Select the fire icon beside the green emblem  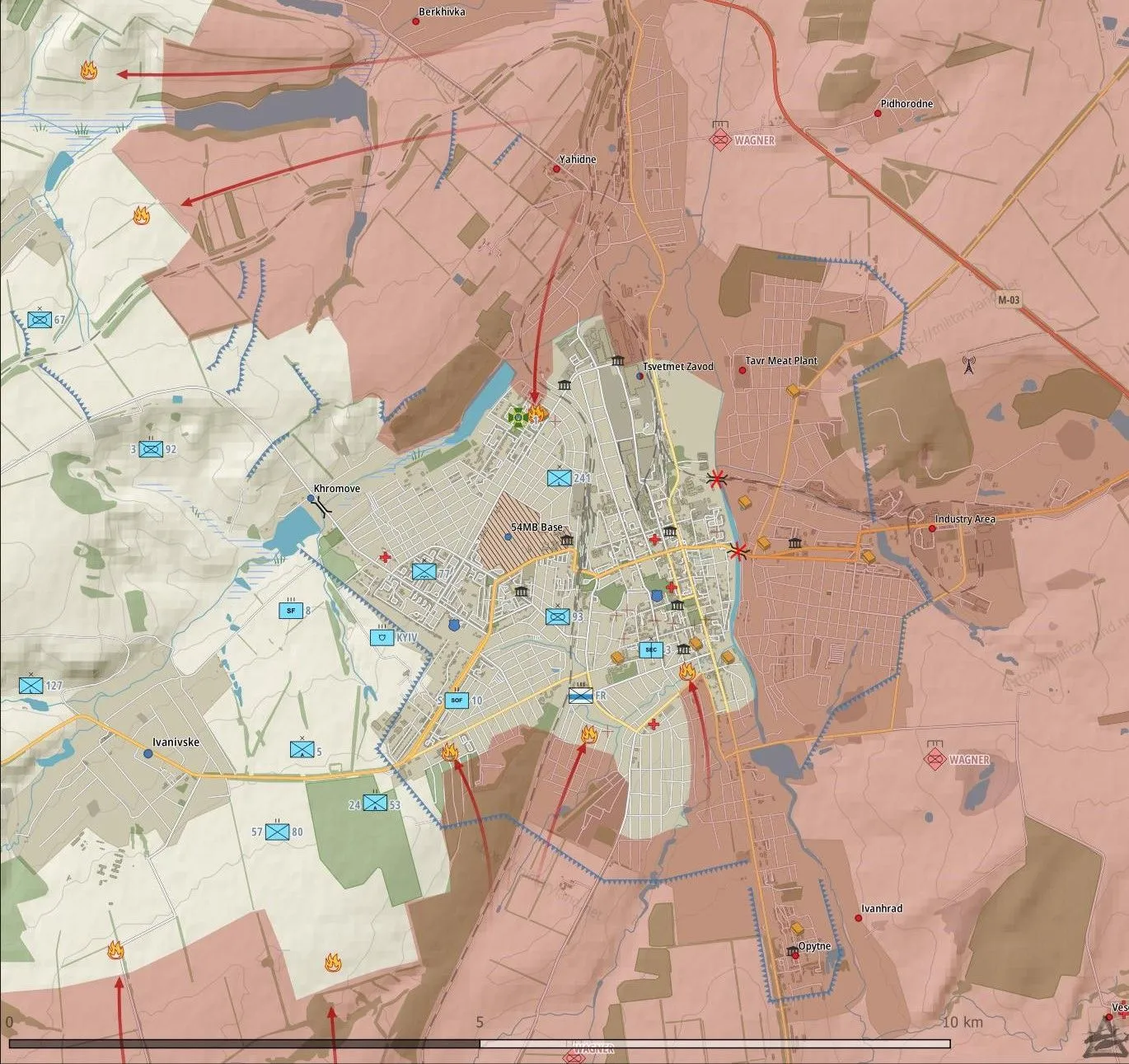[x=537, y=412]
